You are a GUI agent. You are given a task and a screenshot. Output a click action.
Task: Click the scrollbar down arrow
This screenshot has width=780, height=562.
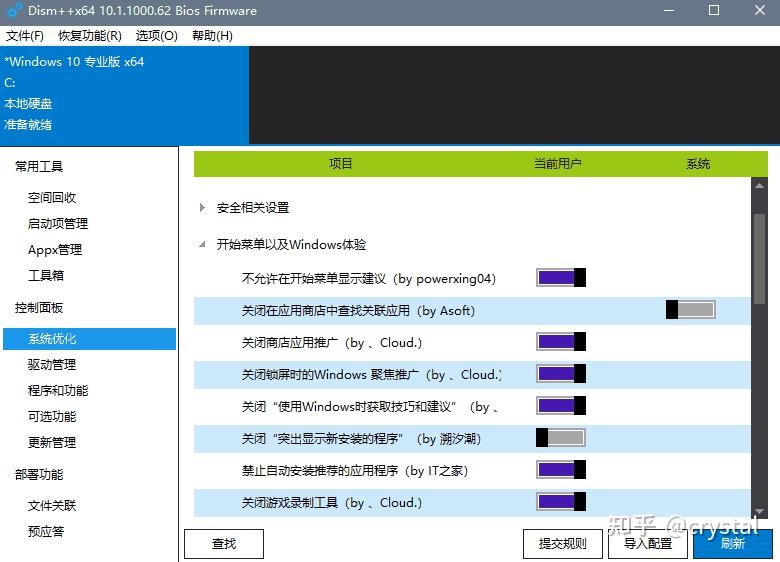click(759, 511)
